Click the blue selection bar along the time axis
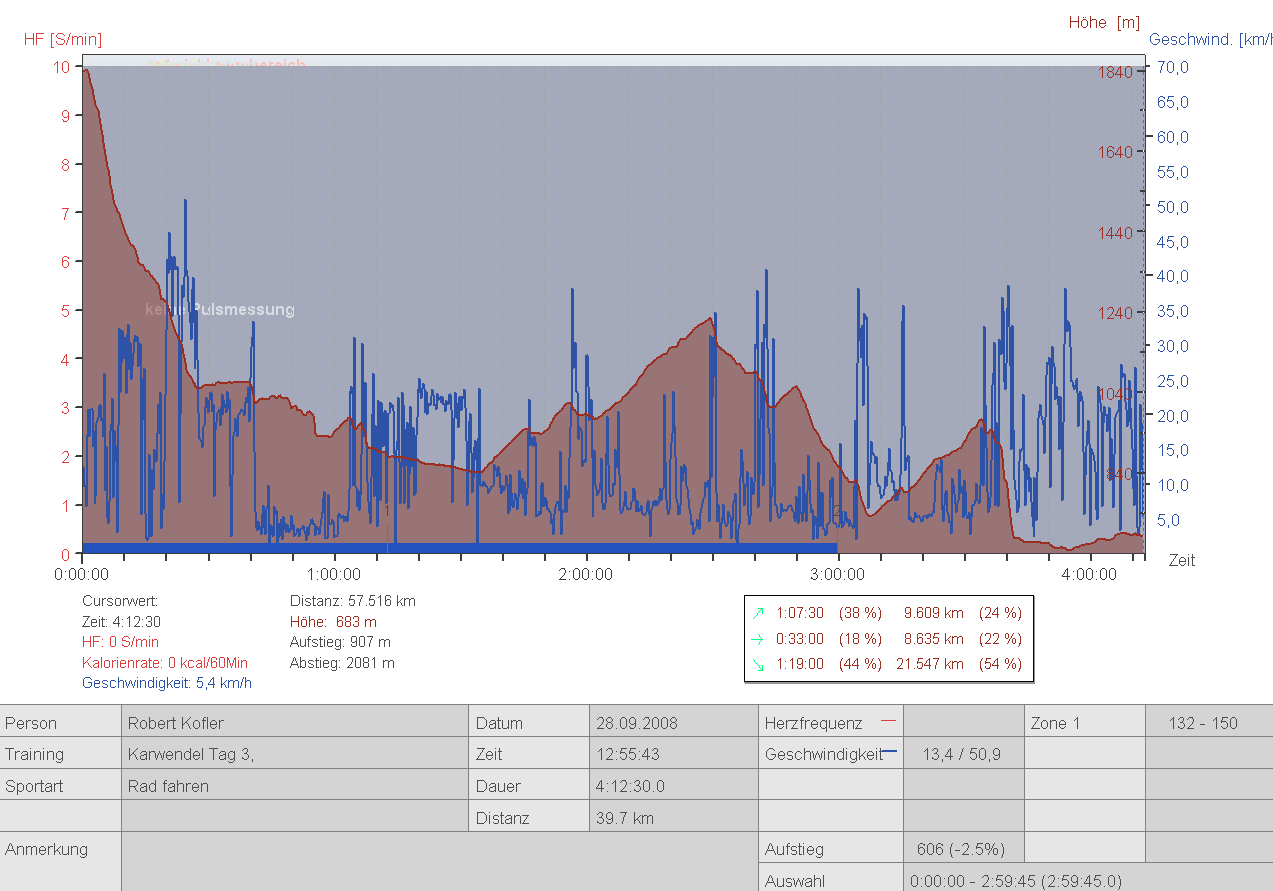Image resolution: width=1273 pixels, height=891 pixels. click(460, 548)
